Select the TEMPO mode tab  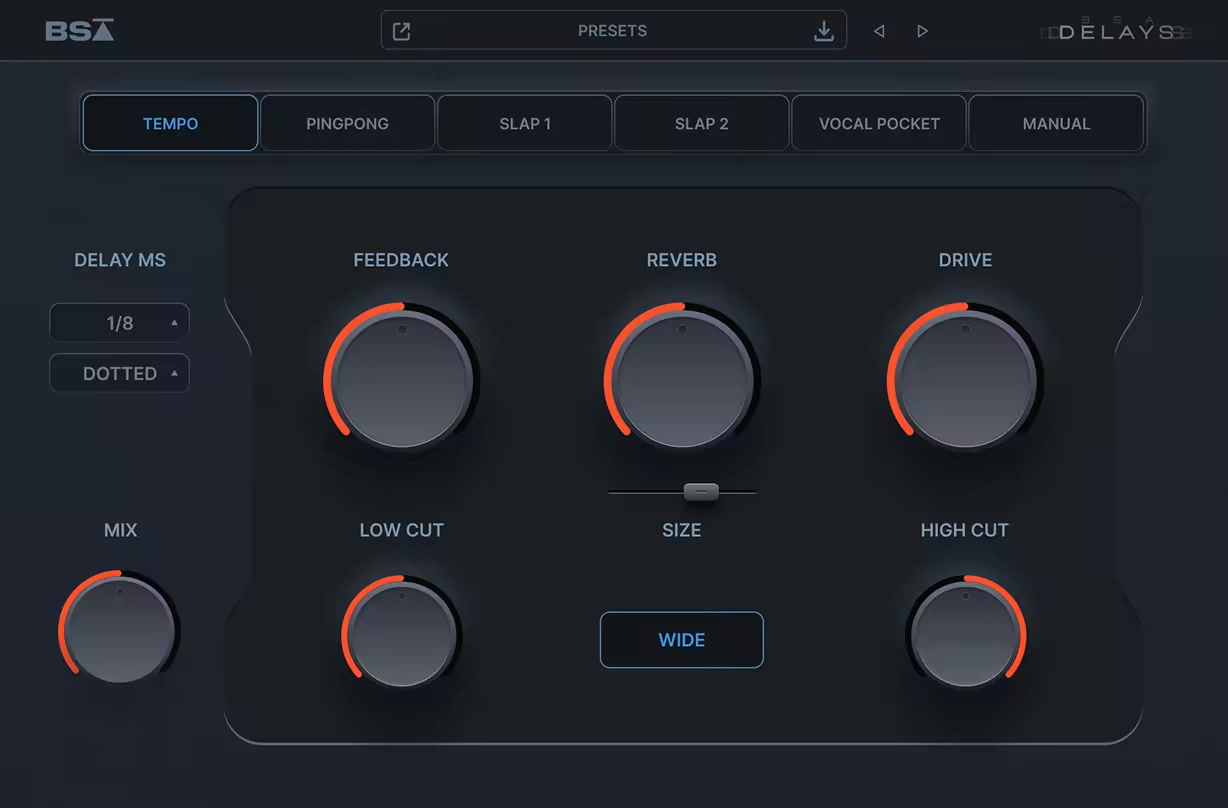[x=170, y=124]
